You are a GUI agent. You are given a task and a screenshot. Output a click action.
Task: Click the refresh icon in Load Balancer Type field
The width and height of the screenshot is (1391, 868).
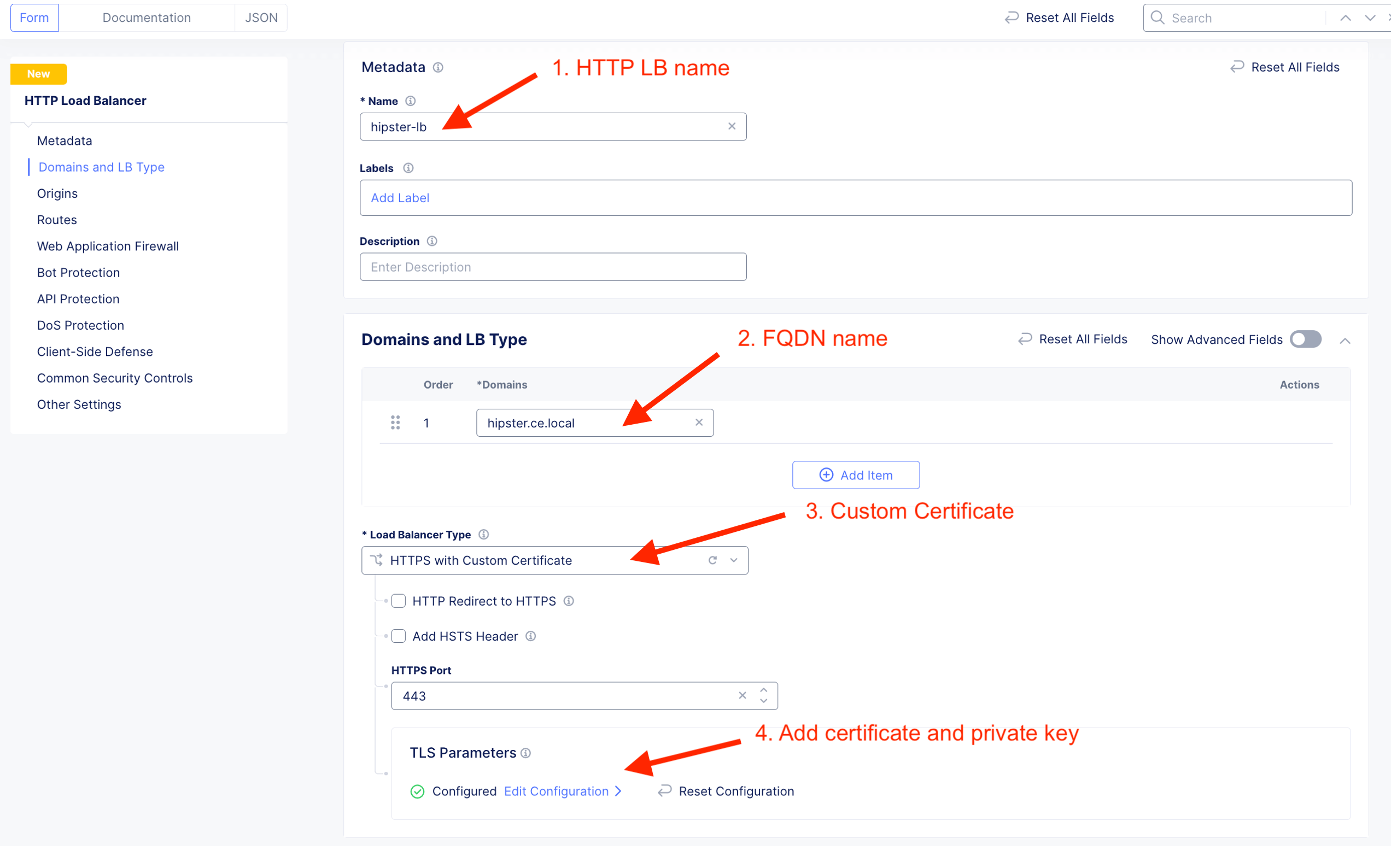pos(712,560)
